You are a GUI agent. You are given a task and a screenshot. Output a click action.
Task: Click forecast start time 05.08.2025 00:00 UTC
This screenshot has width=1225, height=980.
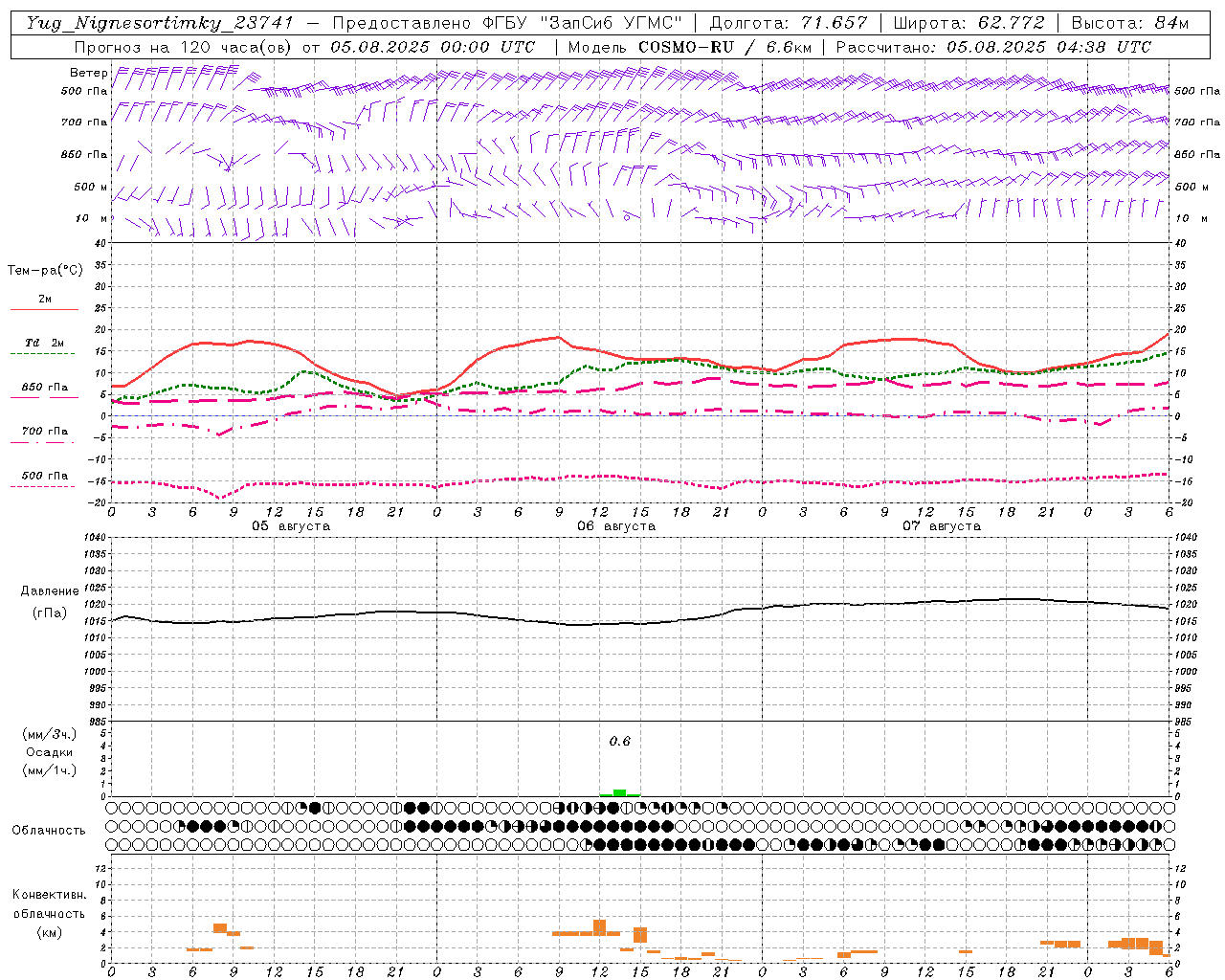pos(433,47)
